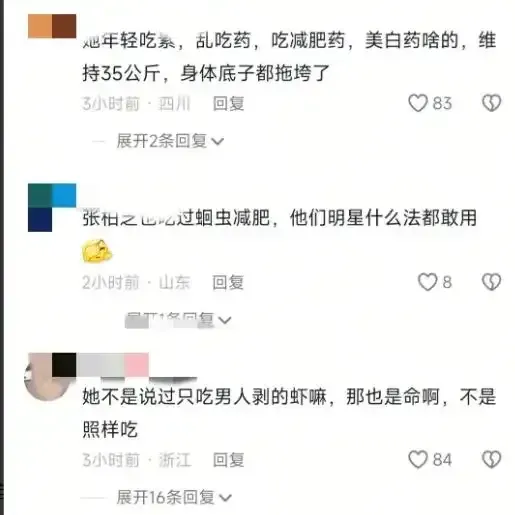The image size is (515, 515).
Task: Dislike the Sichuan user's comment
Action: (x=491, y=103)
